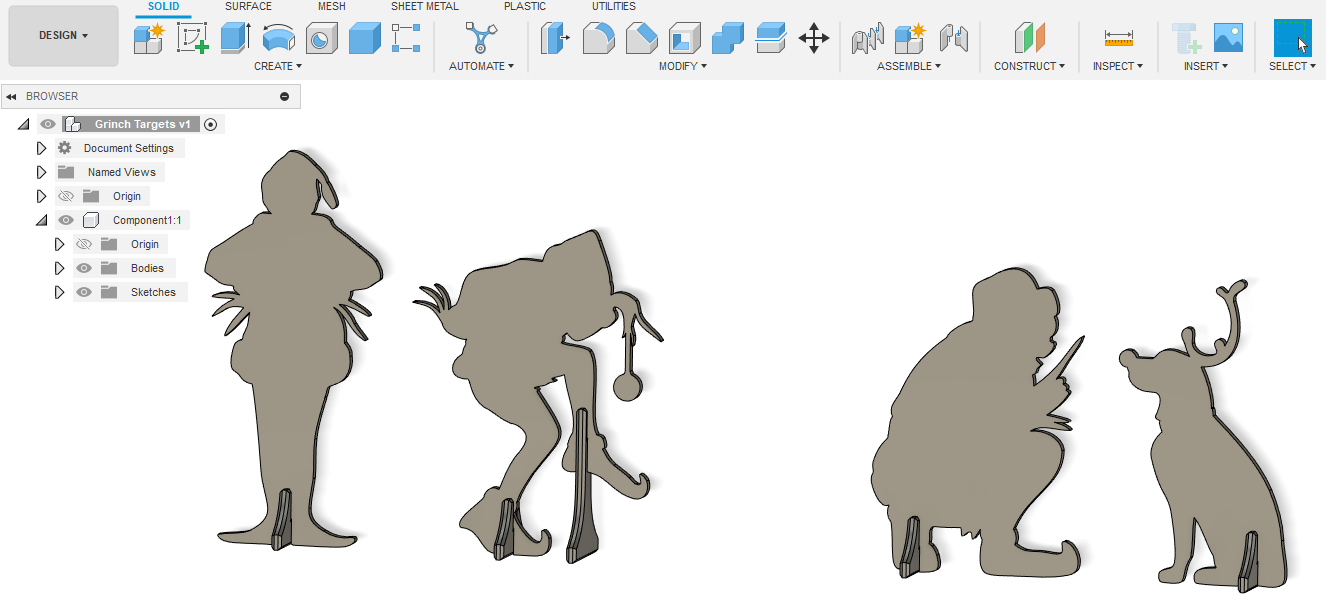Select the Named Views tree item
Image resolution: width=1326 pixels, height=605 pixels.
coord(122,172)
